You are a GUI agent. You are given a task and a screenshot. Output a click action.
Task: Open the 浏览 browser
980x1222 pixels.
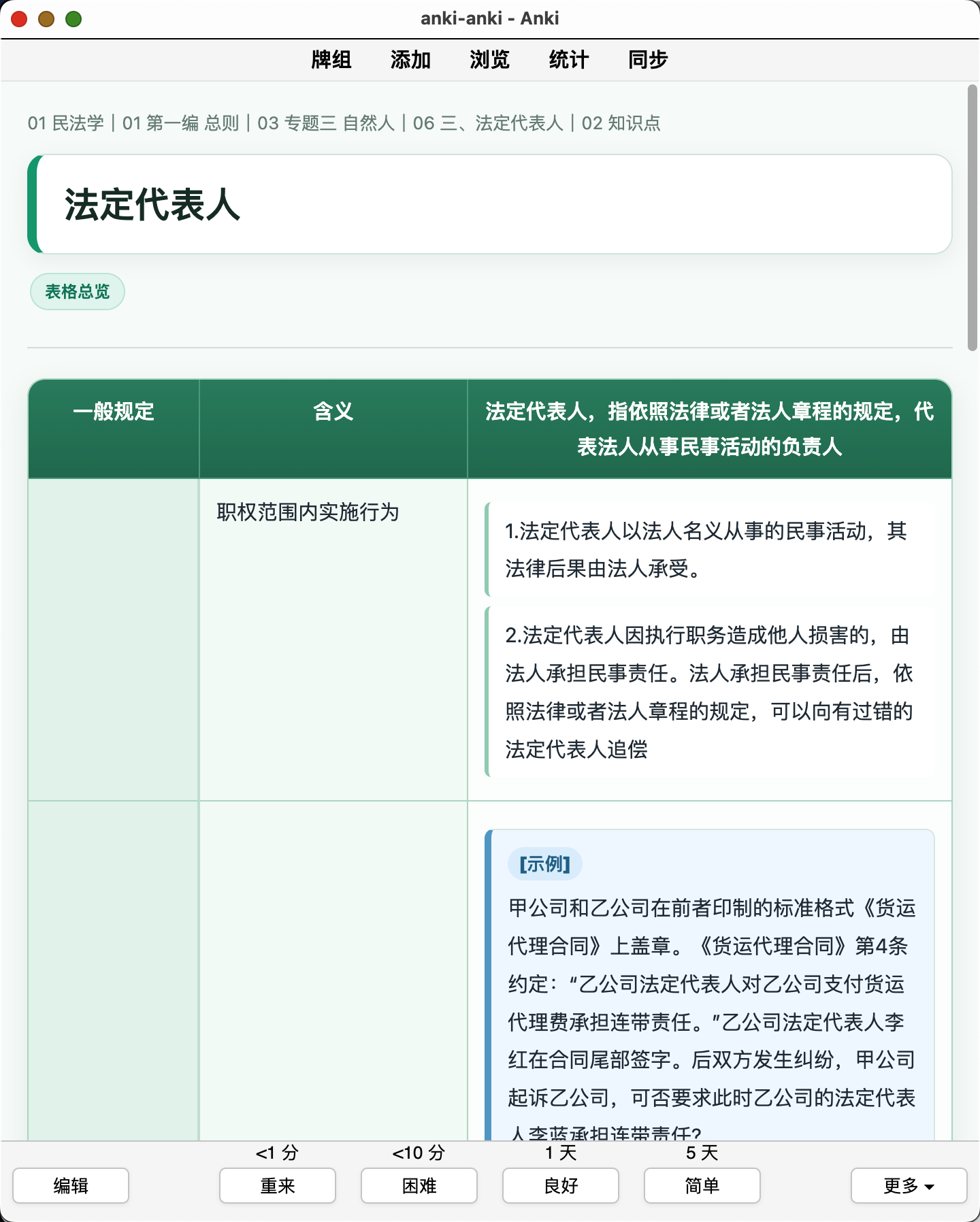(489, 60)
